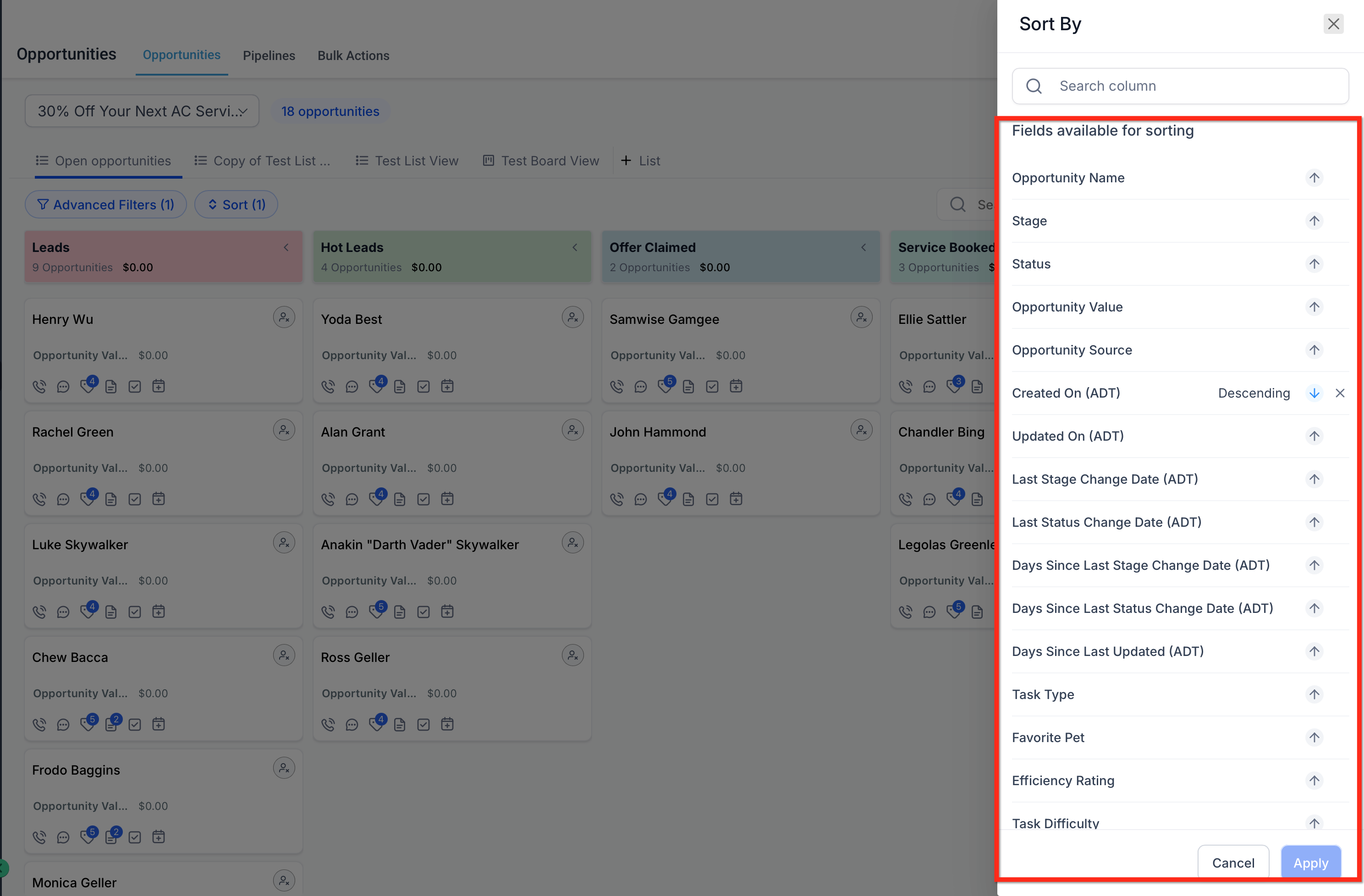Click the Cancel button
Image resolution: width=1364 pixels, height=896 pixels.
point(1233,863)
